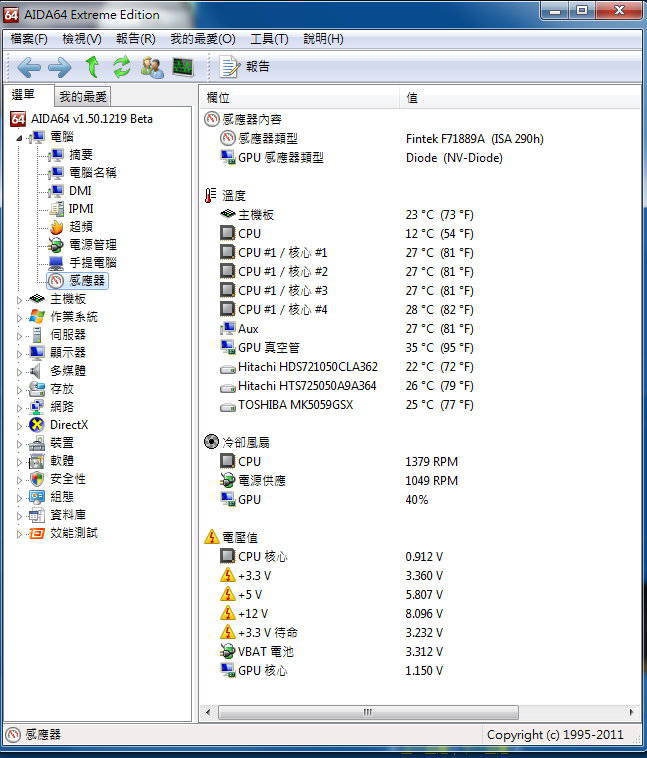Expand the 存放 tree node
This screenshot has width=647, height=758.
point(19,390)
